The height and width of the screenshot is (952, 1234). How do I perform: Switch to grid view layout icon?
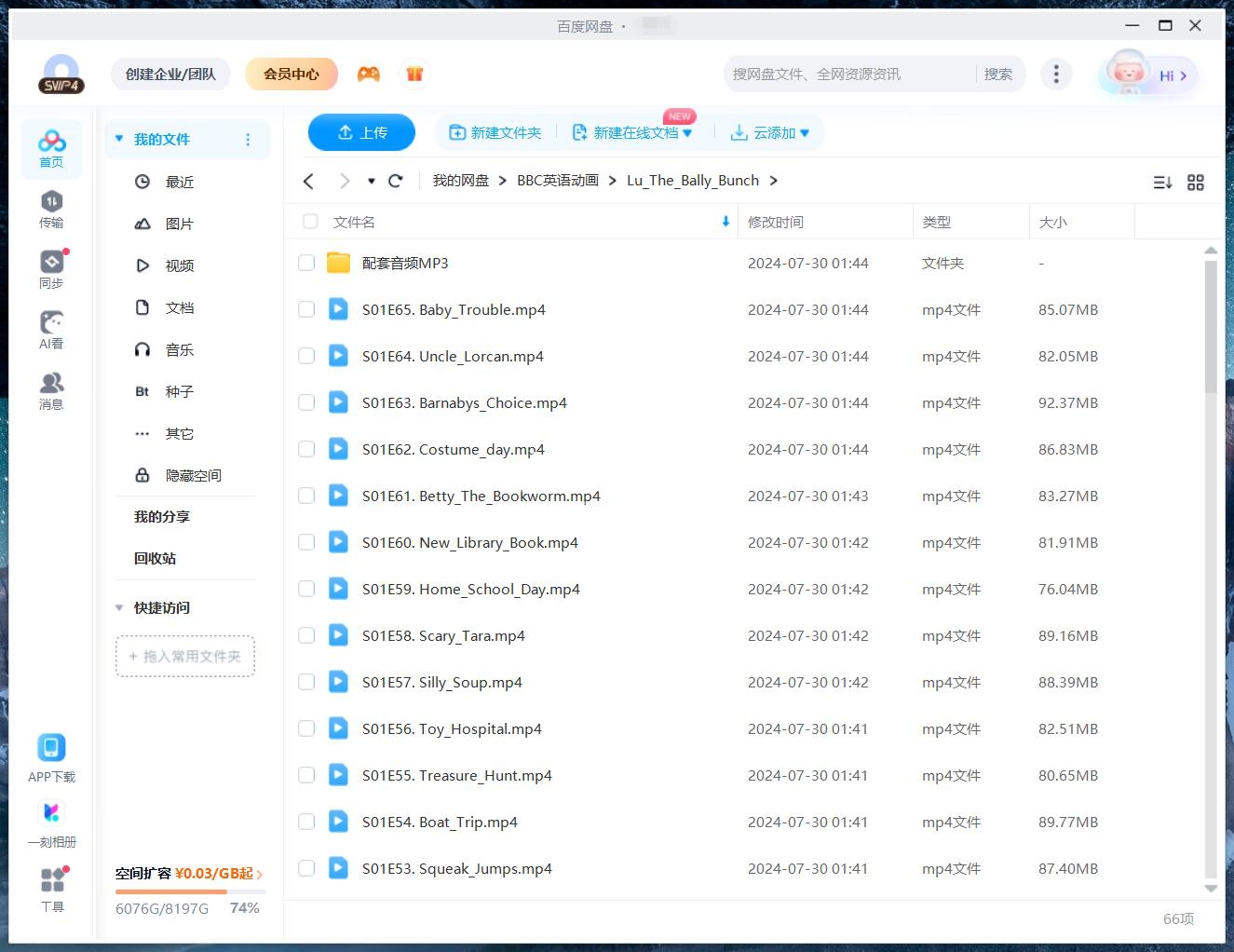pyautogui.click(x=1196, y=183)
